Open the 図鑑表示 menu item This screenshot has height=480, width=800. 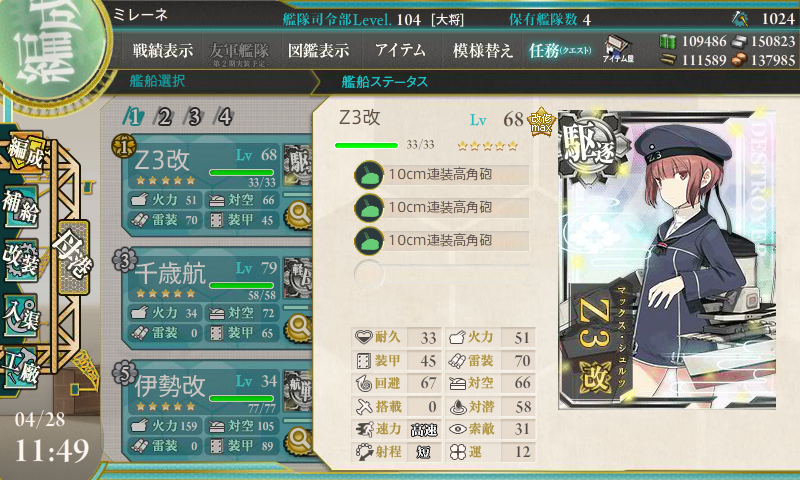point(318,50)
